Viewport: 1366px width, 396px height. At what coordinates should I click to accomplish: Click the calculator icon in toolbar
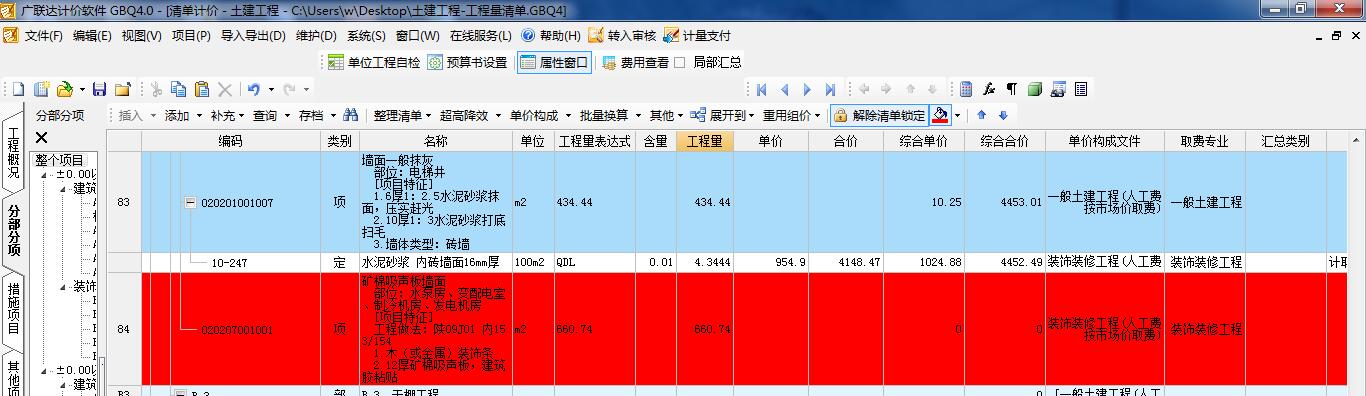click(966, 89)
